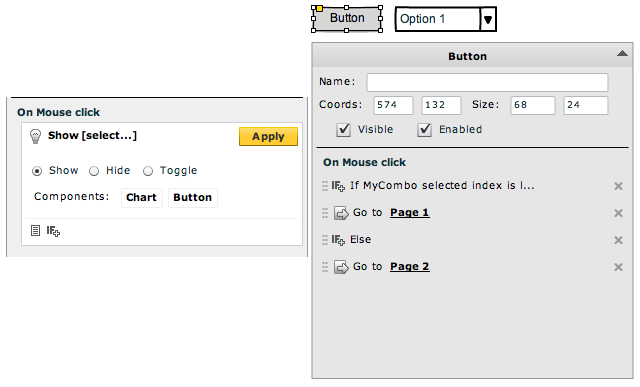
Task: Delete the Else action row
Action: coord(618,240)
